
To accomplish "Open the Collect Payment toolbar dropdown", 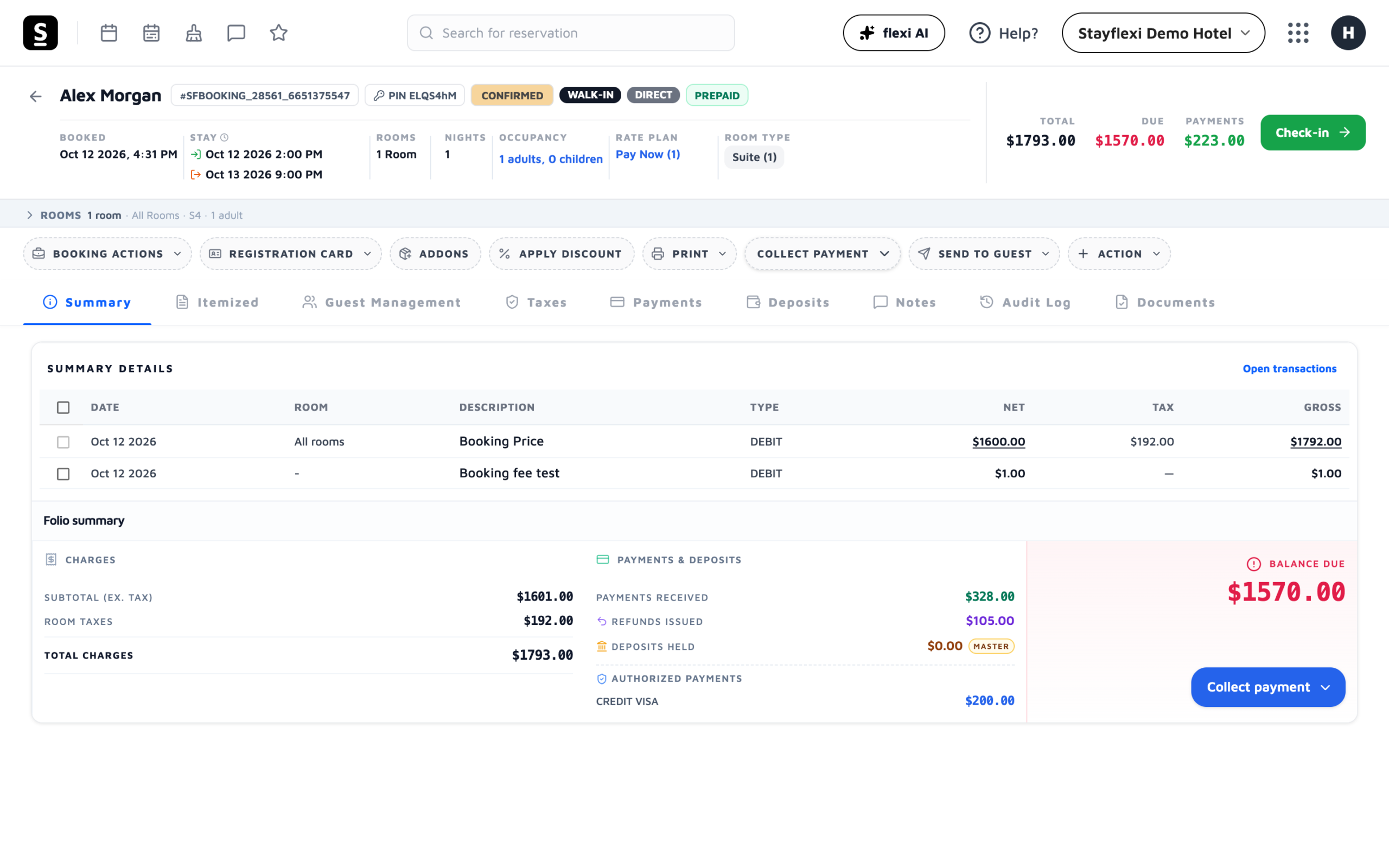I will point(823,254).
